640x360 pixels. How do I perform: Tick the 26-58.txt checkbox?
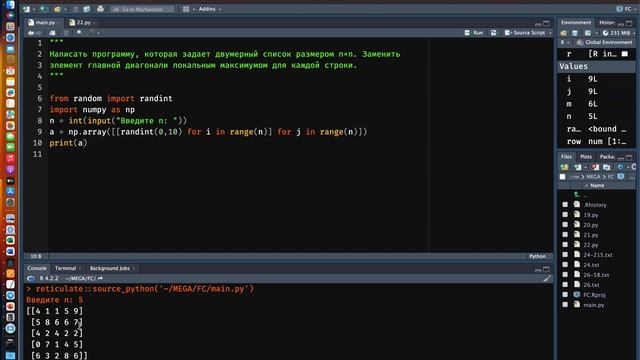coord(565,275)
